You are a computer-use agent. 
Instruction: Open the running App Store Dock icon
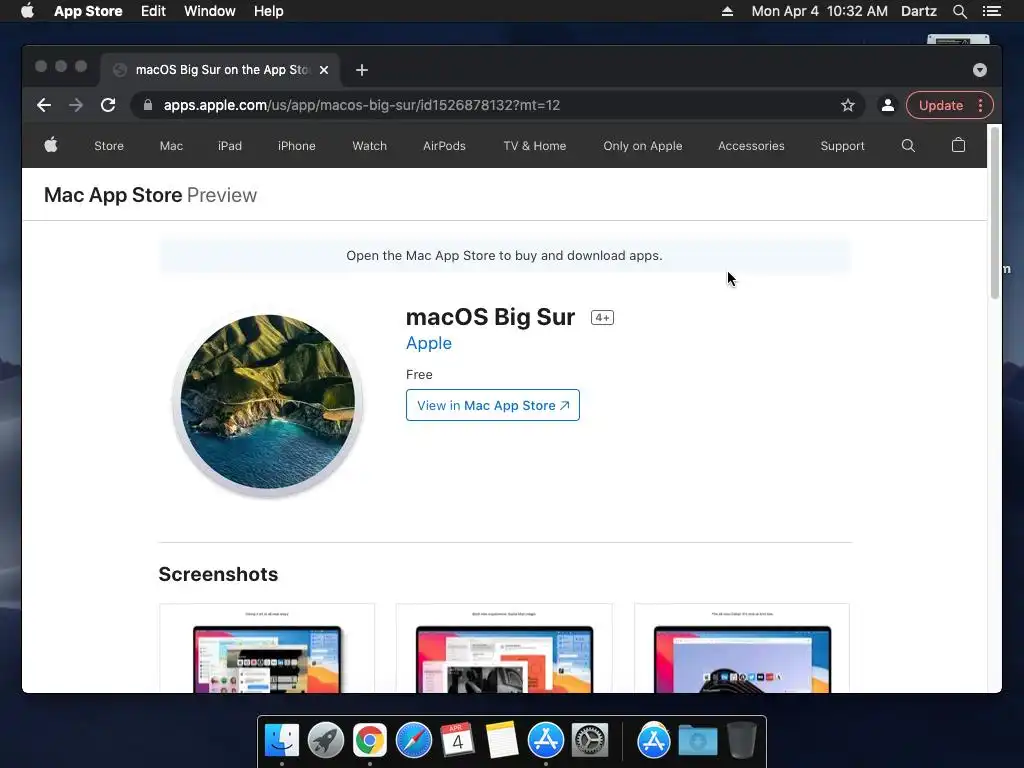point(545,741)
